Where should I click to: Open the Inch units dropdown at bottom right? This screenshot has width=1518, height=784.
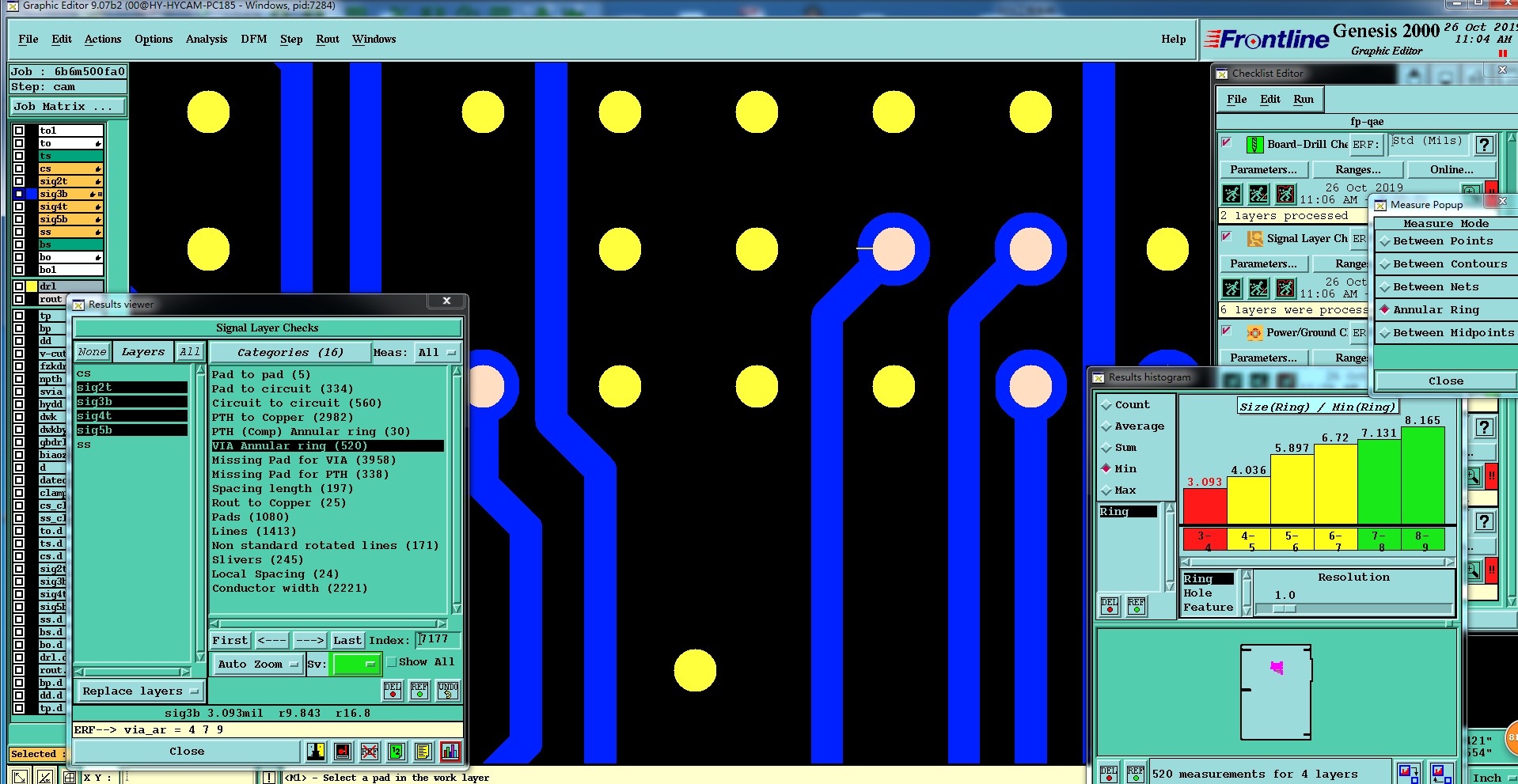click(x=1492, y=778)
